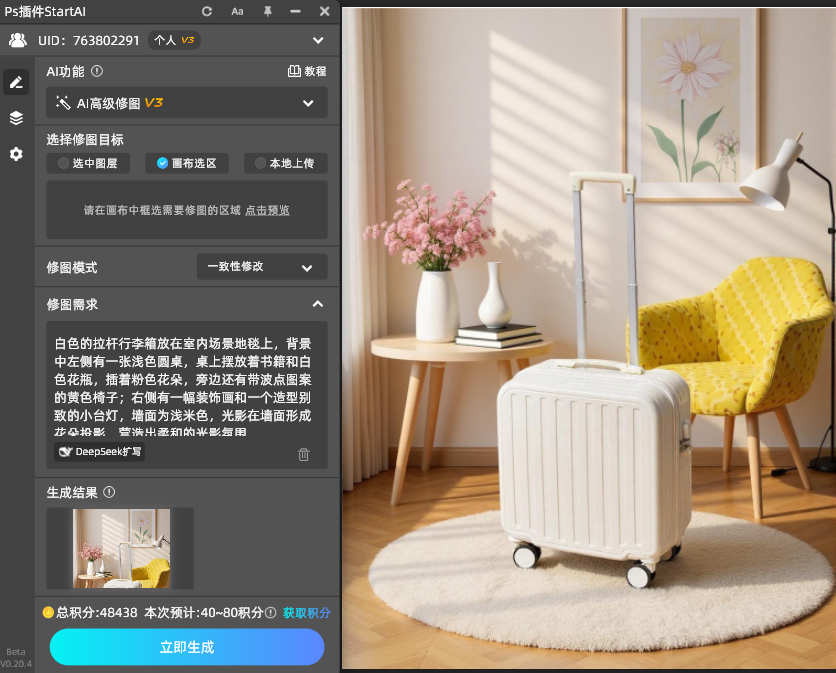Open the edit pencil sidebar tab
Image resolution: width=836 pixels, height=673 pixels.
pos(16,82)
